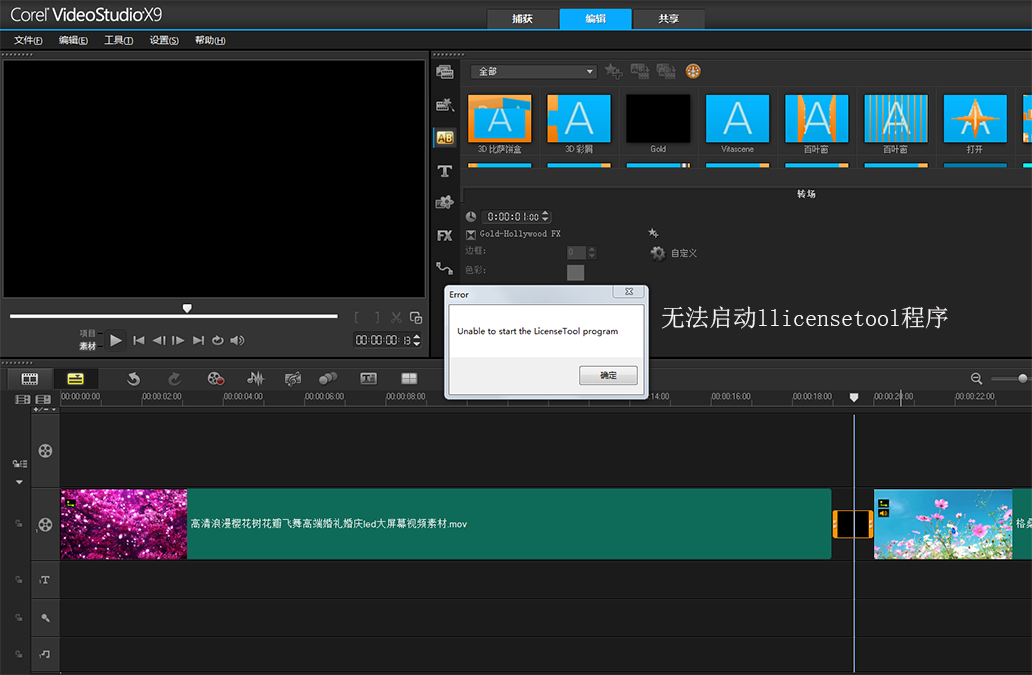1032x675 pixels.
Task: Open Record/Capture option icon
Action: coord(216,378)
